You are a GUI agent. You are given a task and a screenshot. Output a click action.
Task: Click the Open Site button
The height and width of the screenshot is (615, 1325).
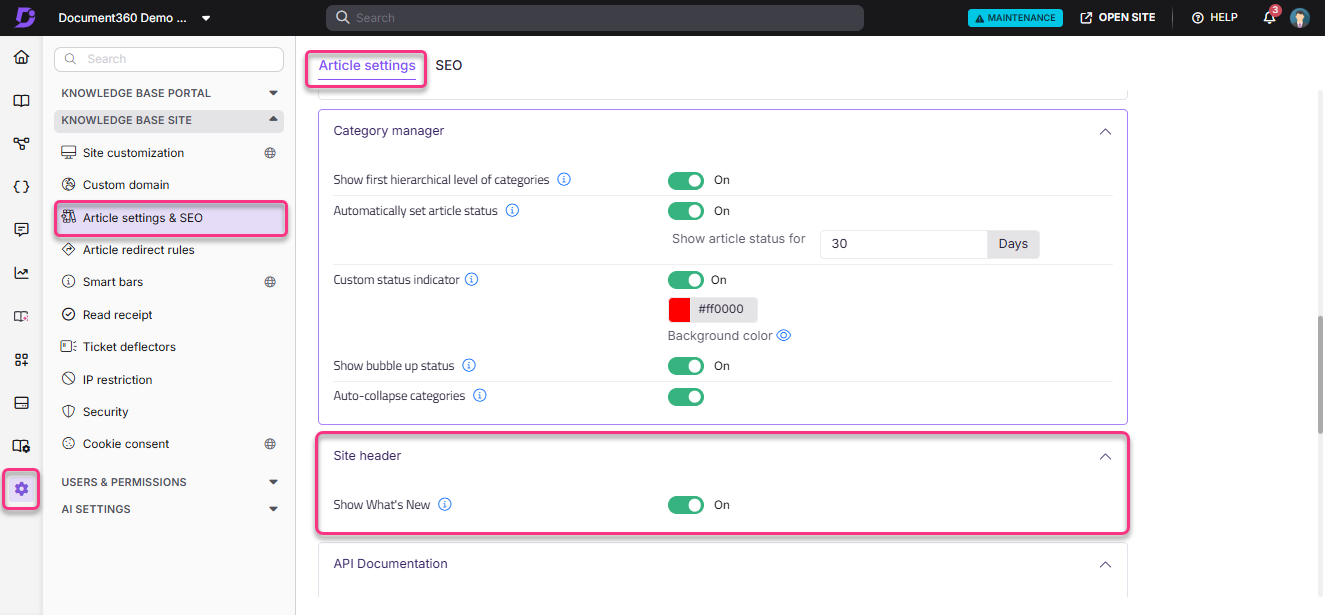1118,17
